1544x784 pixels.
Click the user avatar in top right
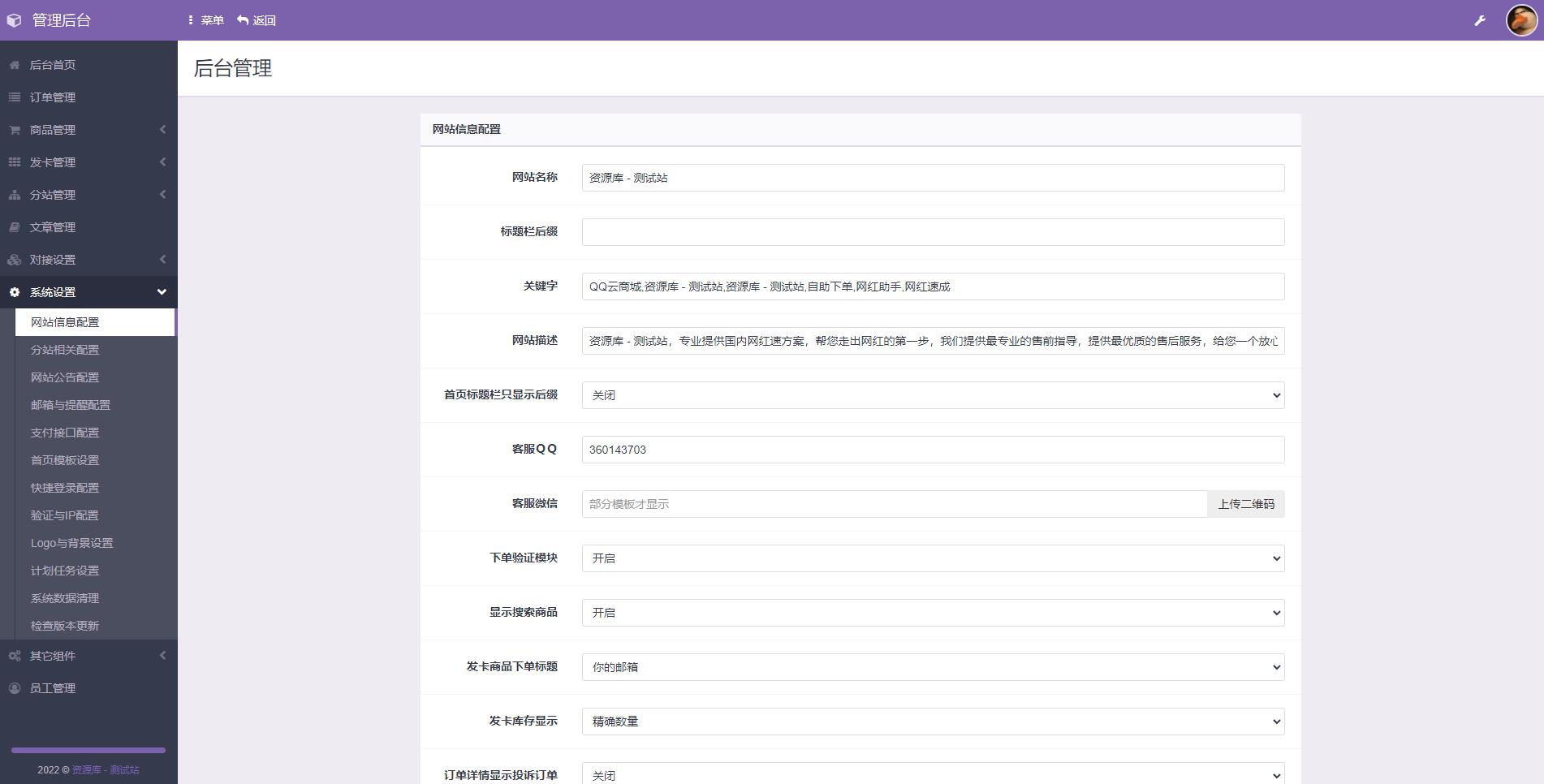[1521, 20]
